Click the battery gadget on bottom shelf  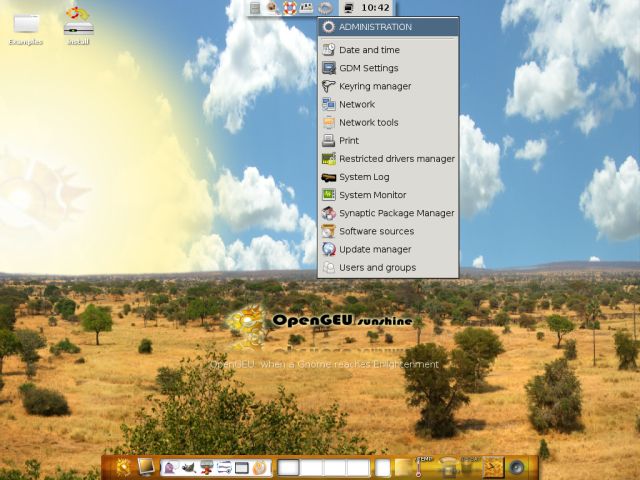(469, 467)
